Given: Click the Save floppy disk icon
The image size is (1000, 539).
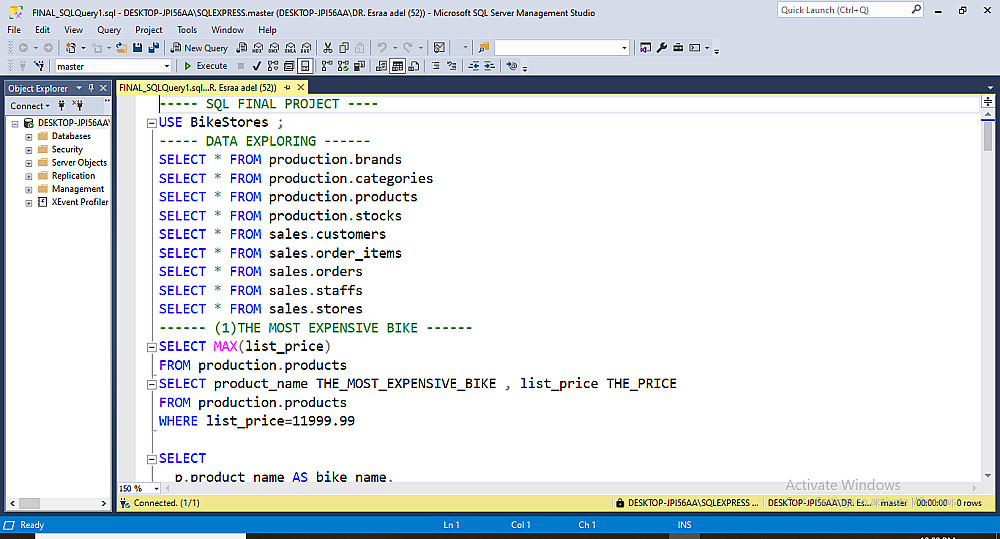Looking at the screenshot, I should point(137,48).
